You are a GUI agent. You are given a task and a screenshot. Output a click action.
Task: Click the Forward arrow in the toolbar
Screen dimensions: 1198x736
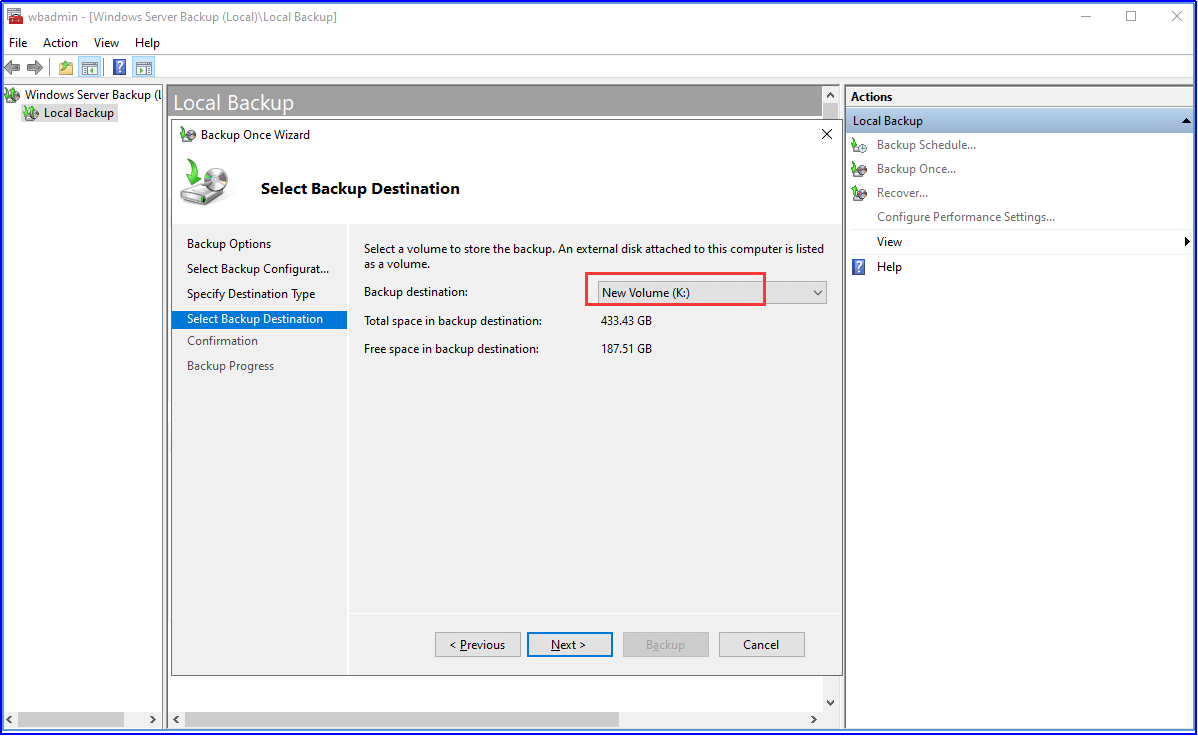point(35,67)
